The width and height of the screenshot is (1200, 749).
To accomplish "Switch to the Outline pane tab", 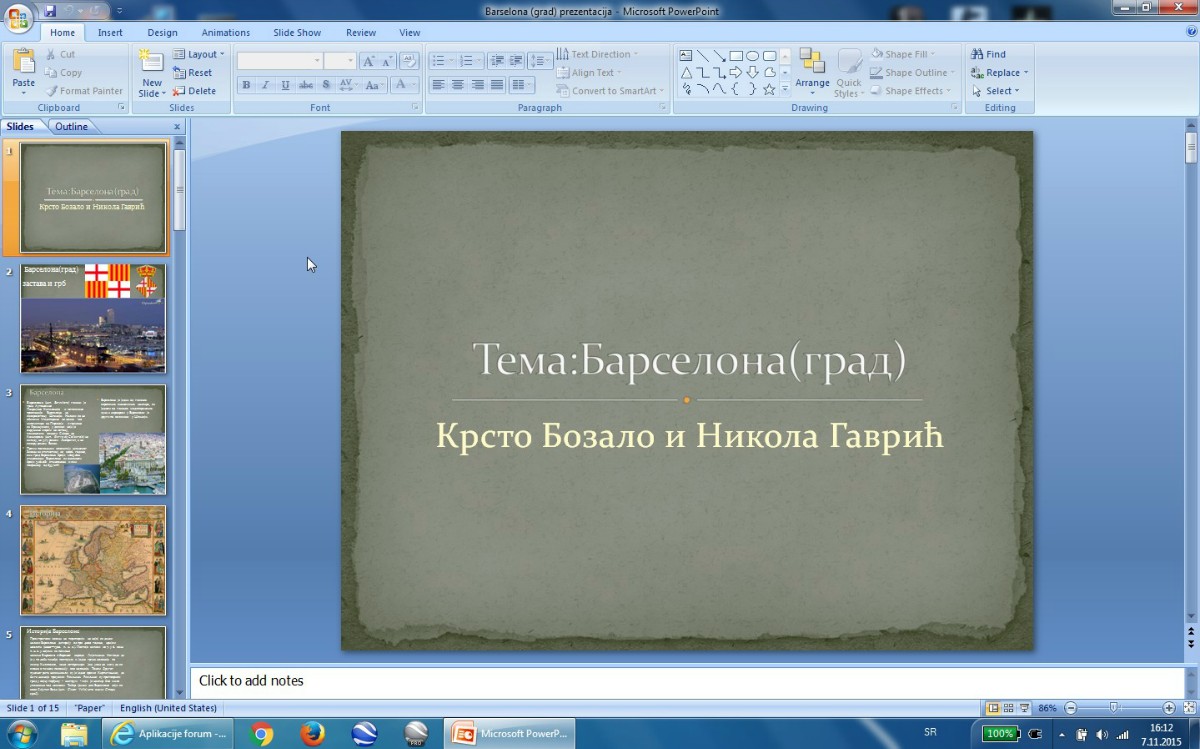I will pyautogui.click(x=71, y=126).
